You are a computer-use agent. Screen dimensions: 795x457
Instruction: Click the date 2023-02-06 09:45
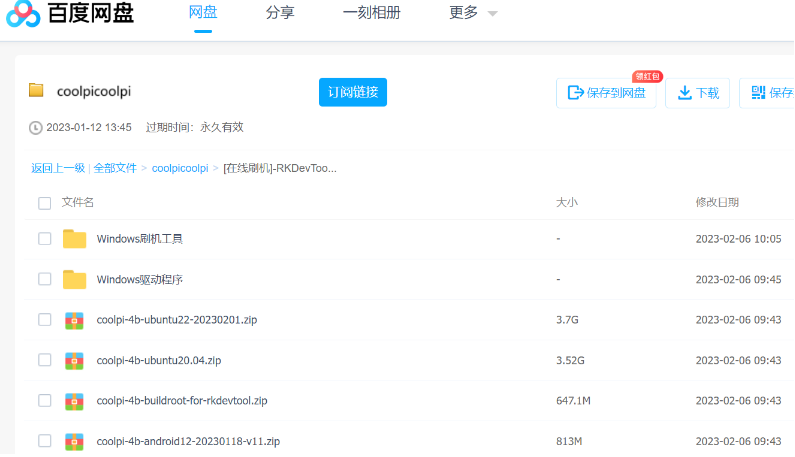tap(738, 279)
